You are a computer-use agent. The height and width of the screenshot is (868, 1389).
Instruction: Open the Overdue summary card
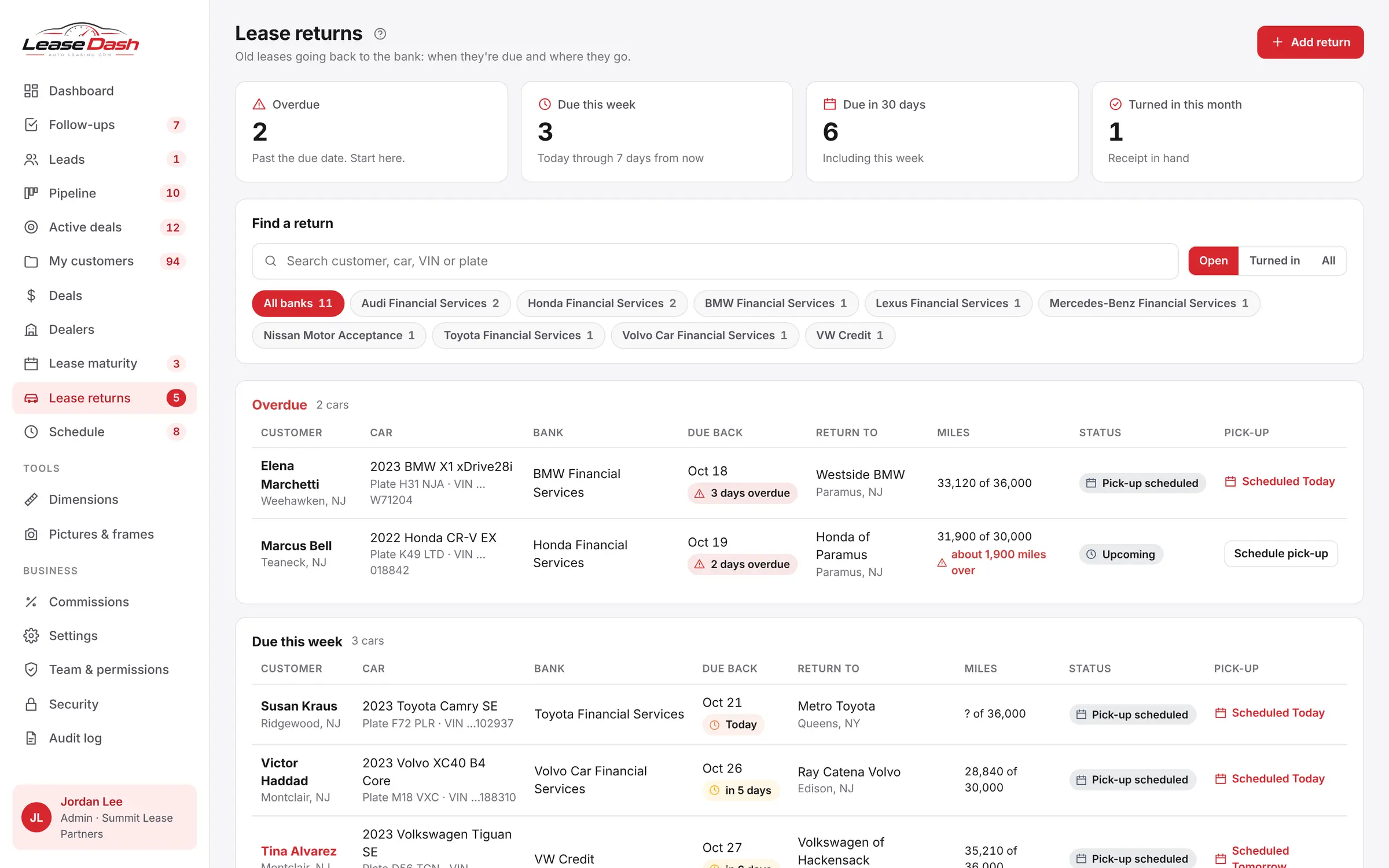[x=372, y=132]
